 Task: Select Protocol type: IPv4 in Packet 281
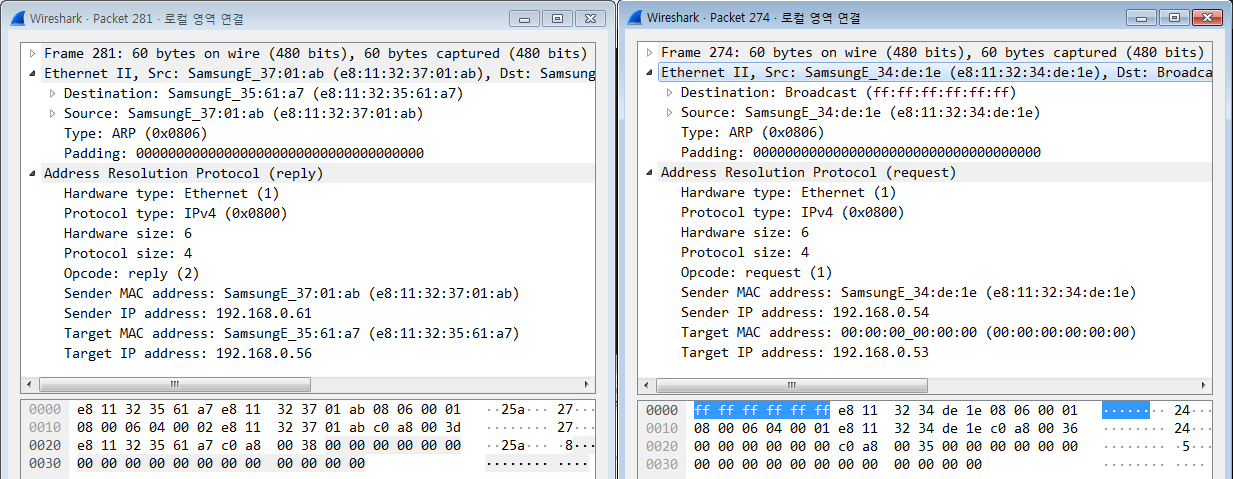pyautogui.click(x=176, y=213)
